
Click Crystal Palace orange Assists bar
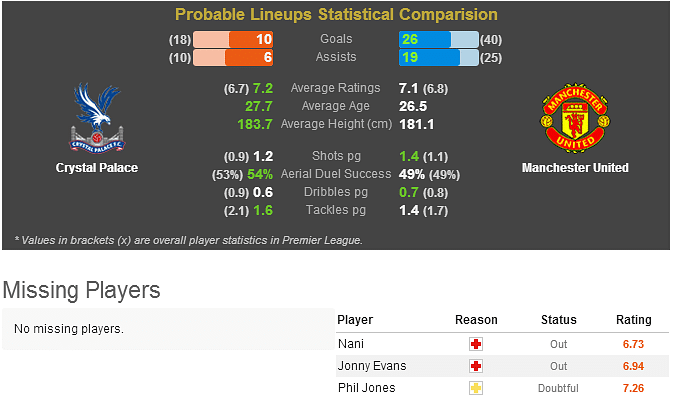[233, 58]
